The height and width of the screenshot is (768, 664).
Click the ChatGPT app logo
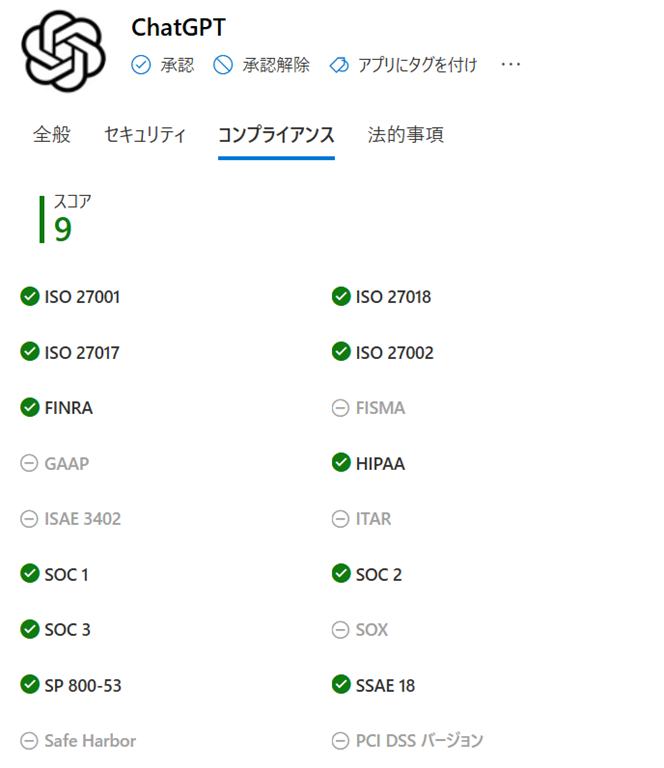[x=63, y=50]
